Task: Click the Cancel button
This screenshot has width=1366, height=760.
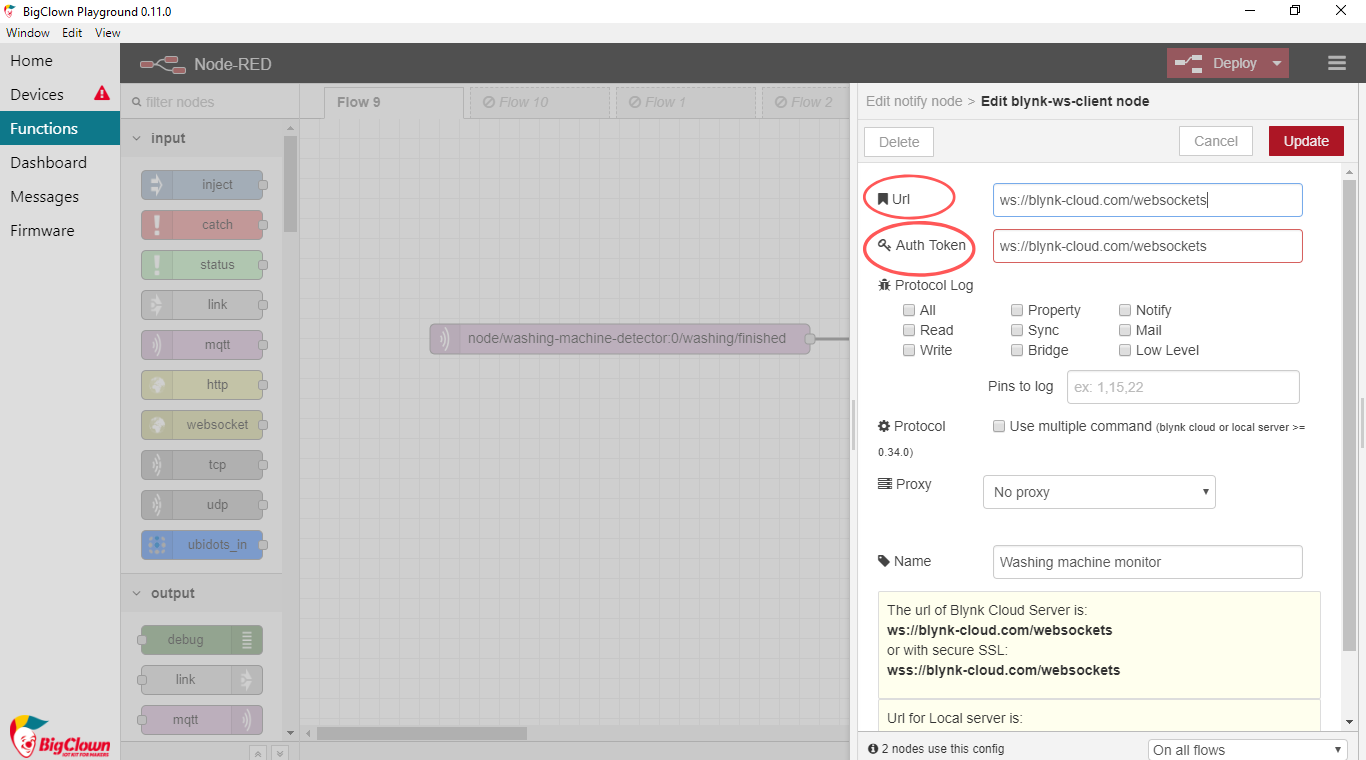Action: pyautogui.click(x=1216, y=141)
